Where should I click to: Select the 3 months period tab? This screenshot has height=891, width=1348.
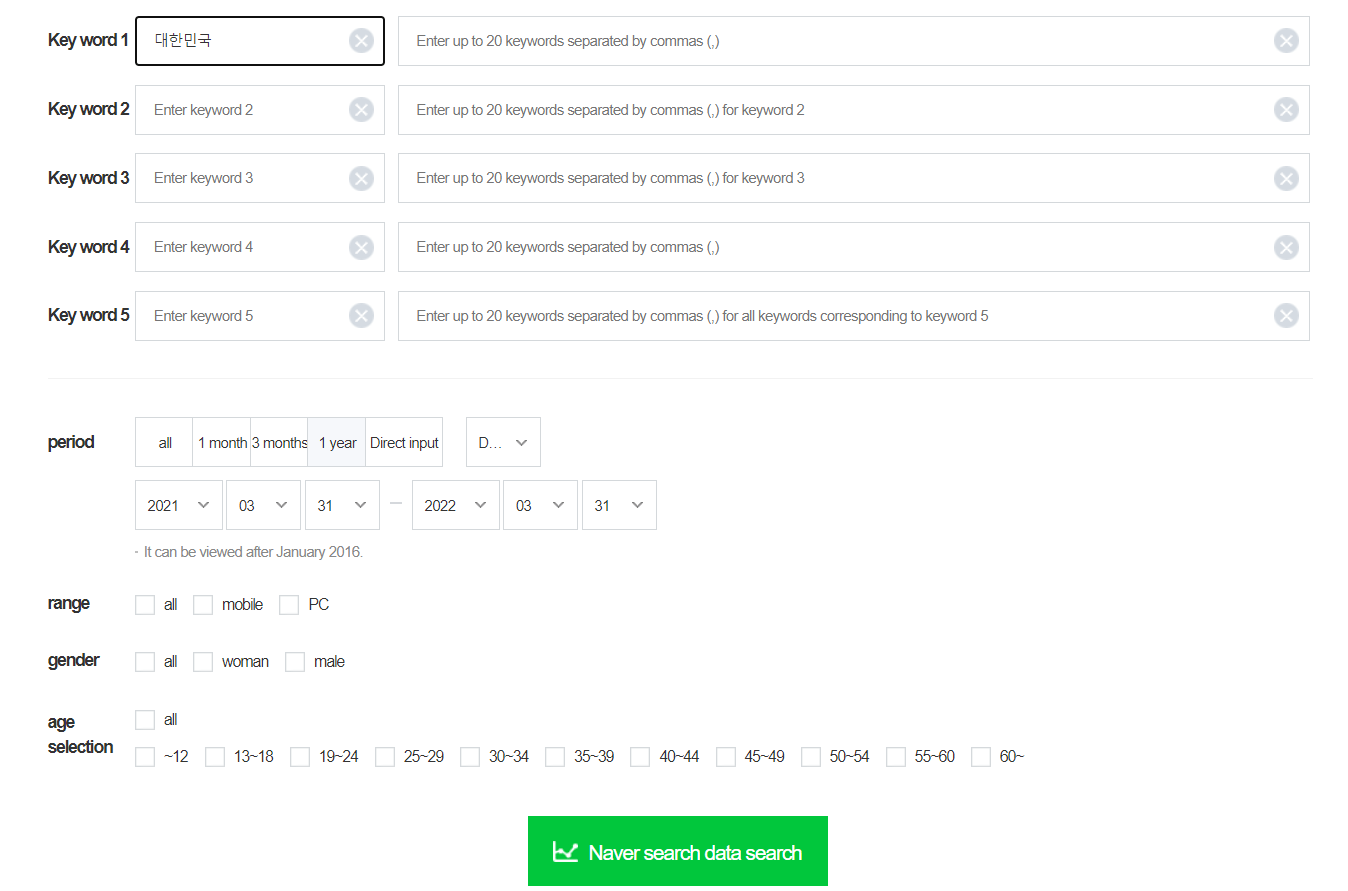click(x=279, y=443)
